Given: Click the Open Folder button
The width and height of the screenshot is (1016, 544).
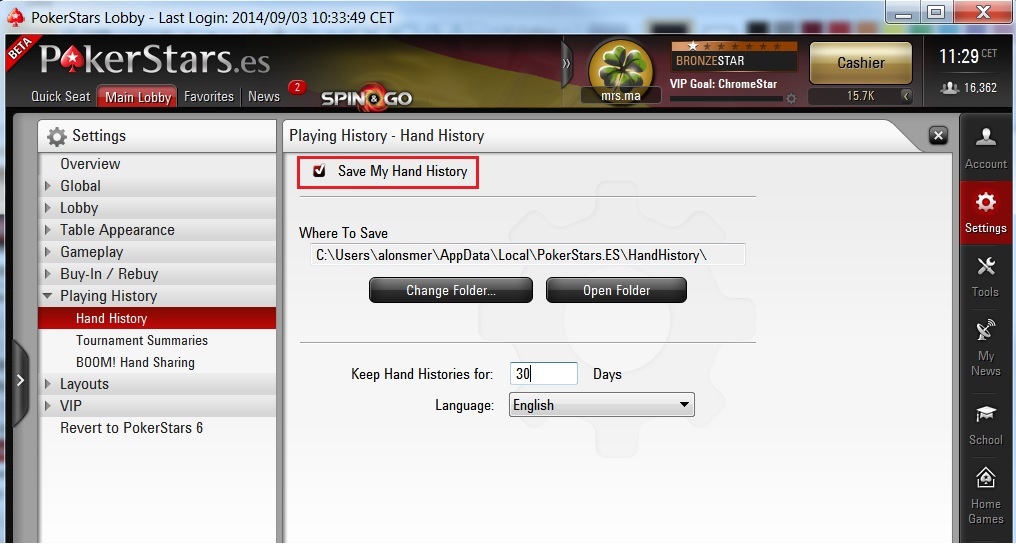Looking at the screenshot, I should pyautogui.click(x=616, y=290).
